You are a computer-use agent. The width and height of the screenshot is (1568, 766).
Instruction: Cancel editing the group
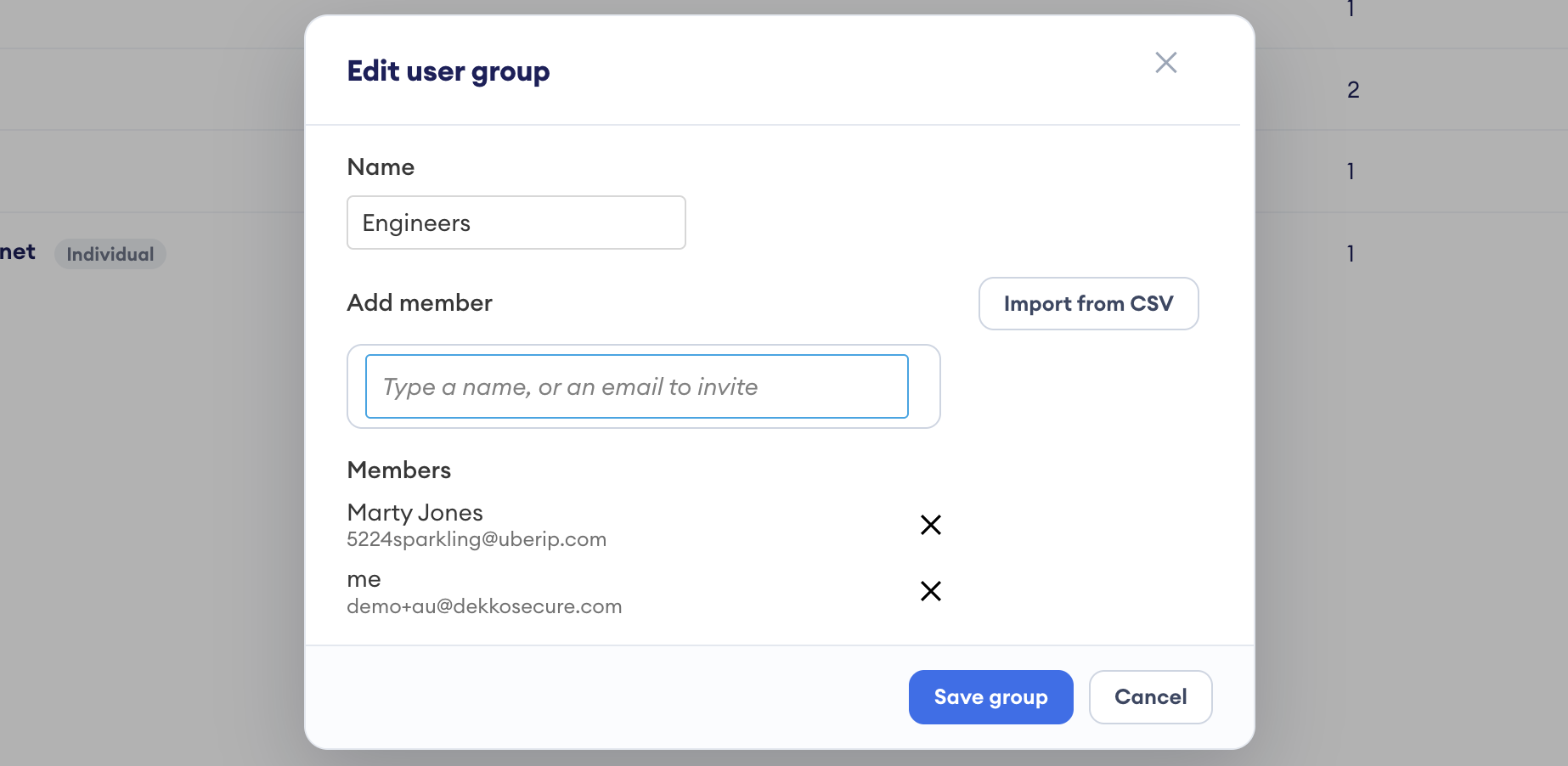coord(1150,696)
